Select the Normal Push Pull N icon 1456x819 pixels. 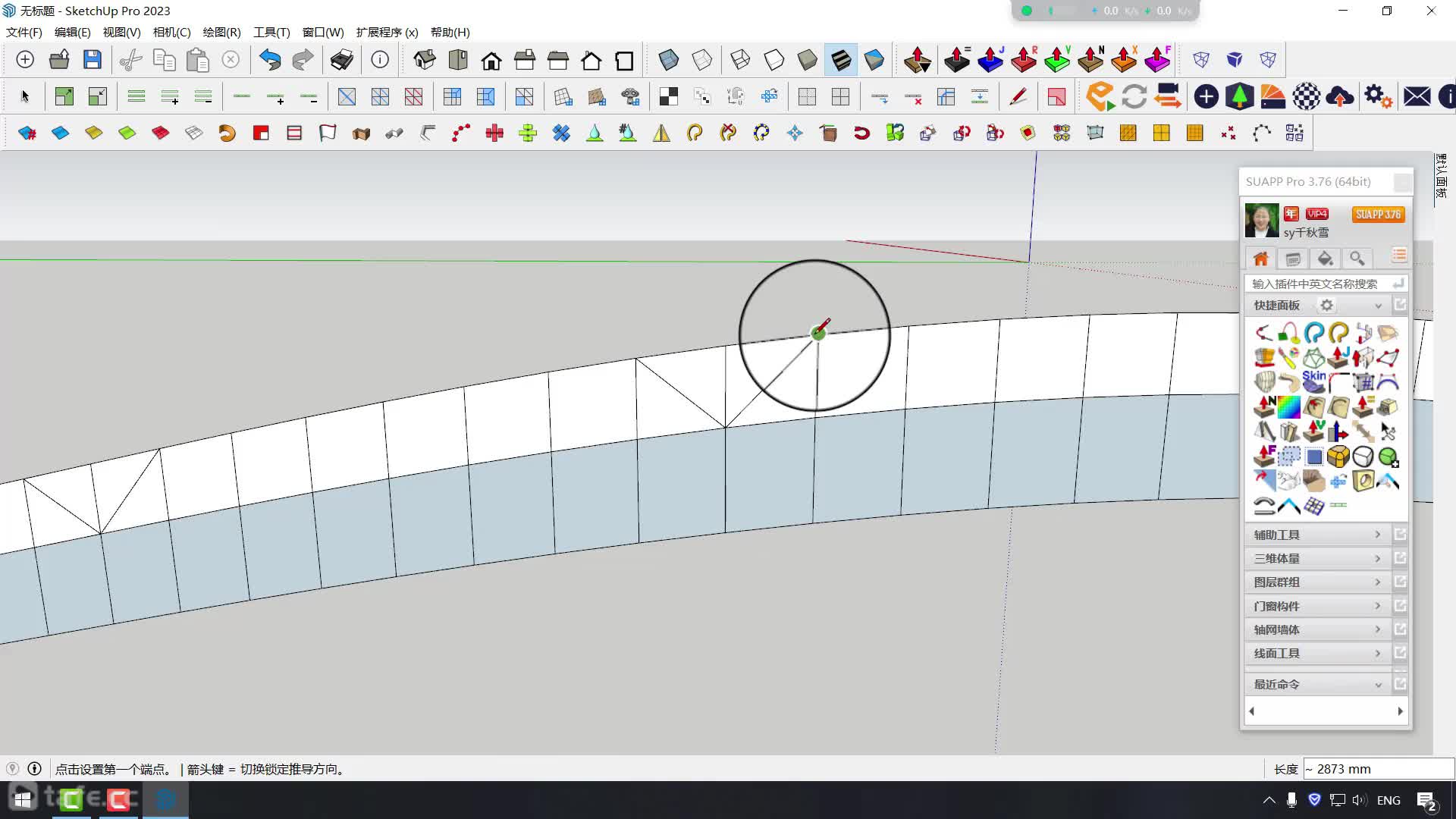1090,59
